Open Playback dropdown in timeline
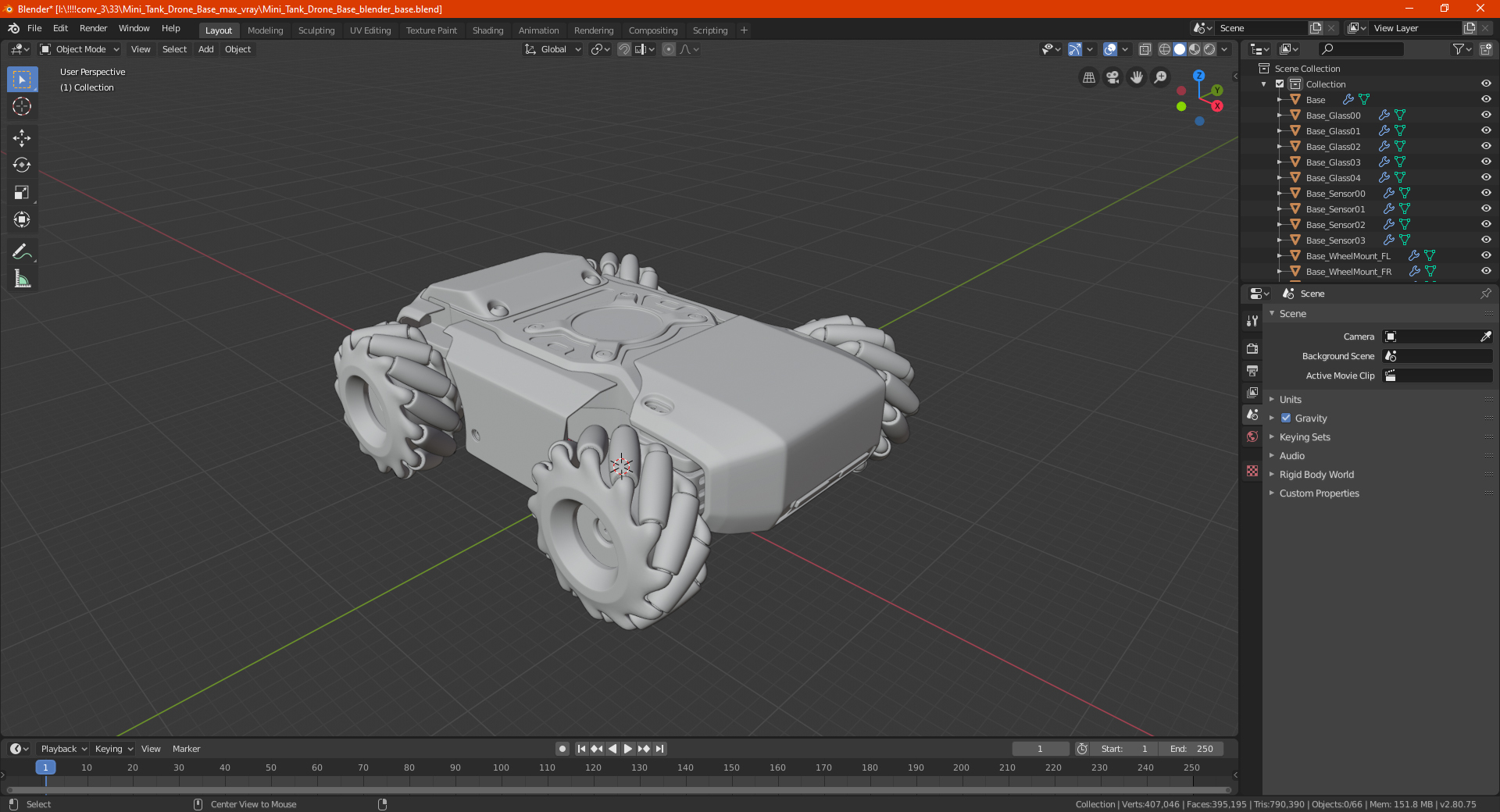Viewport: 1500px width, 812px height. click(63, 749)
